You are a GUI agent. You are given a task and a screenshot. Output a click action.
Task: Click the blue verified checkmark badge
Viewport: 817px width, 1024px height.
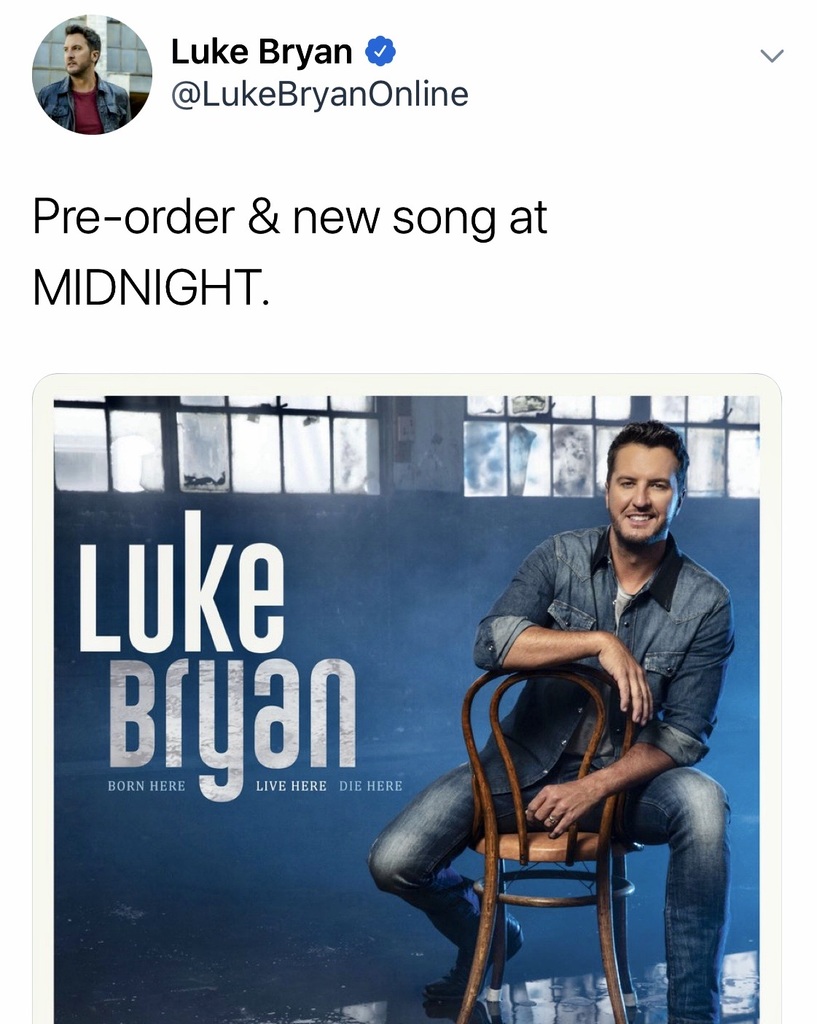(380, 52)
